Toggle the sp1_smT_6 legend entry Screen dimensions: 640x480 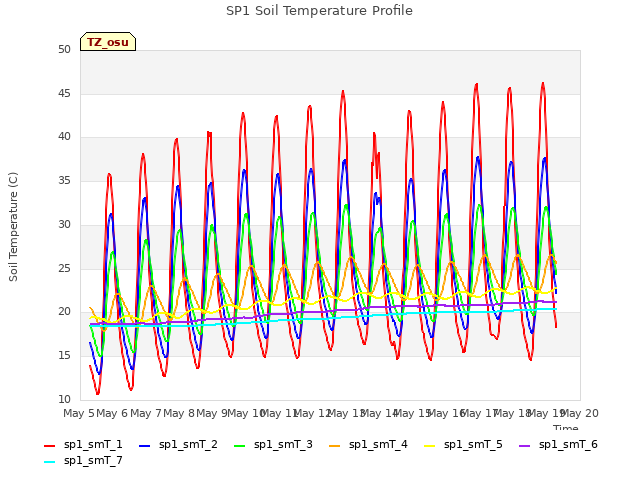pyautogui.click(x=558, y=445)
